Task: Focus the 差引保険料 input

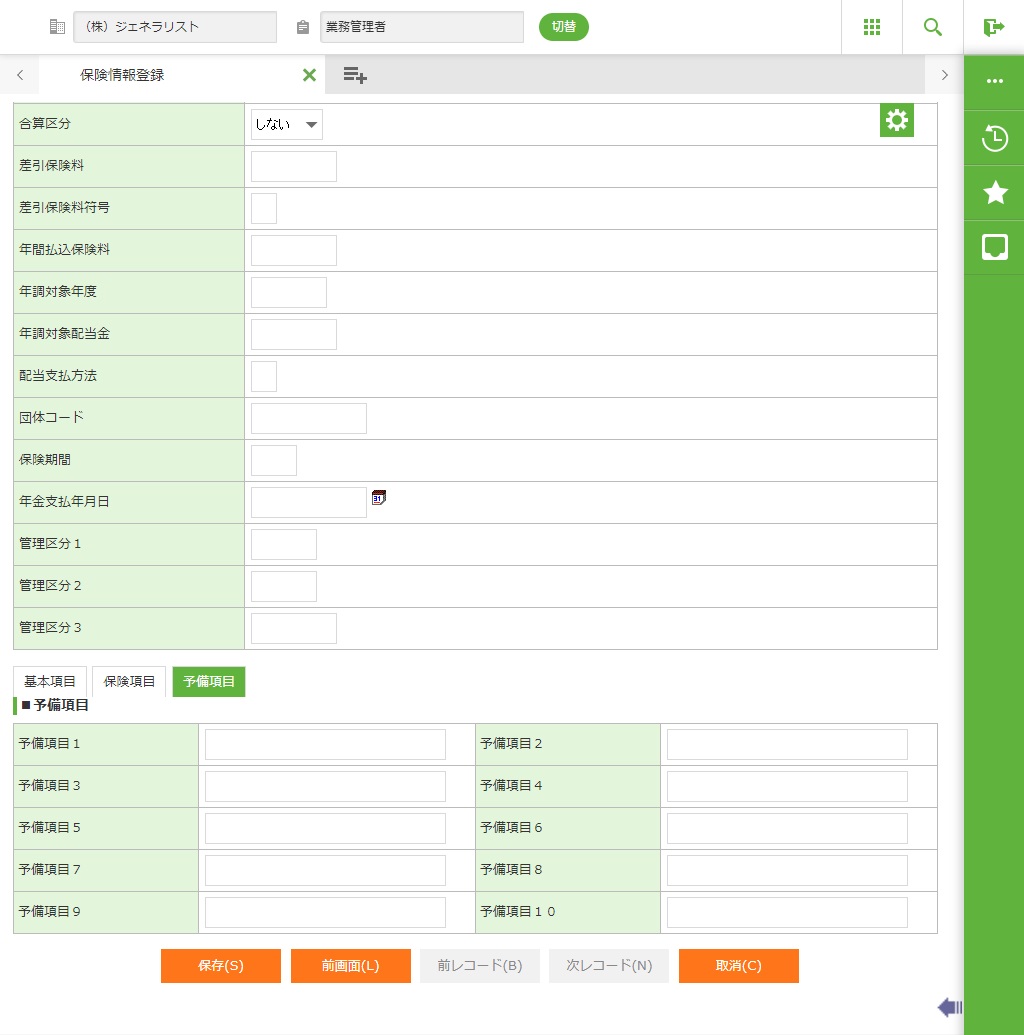Action: 294,166
